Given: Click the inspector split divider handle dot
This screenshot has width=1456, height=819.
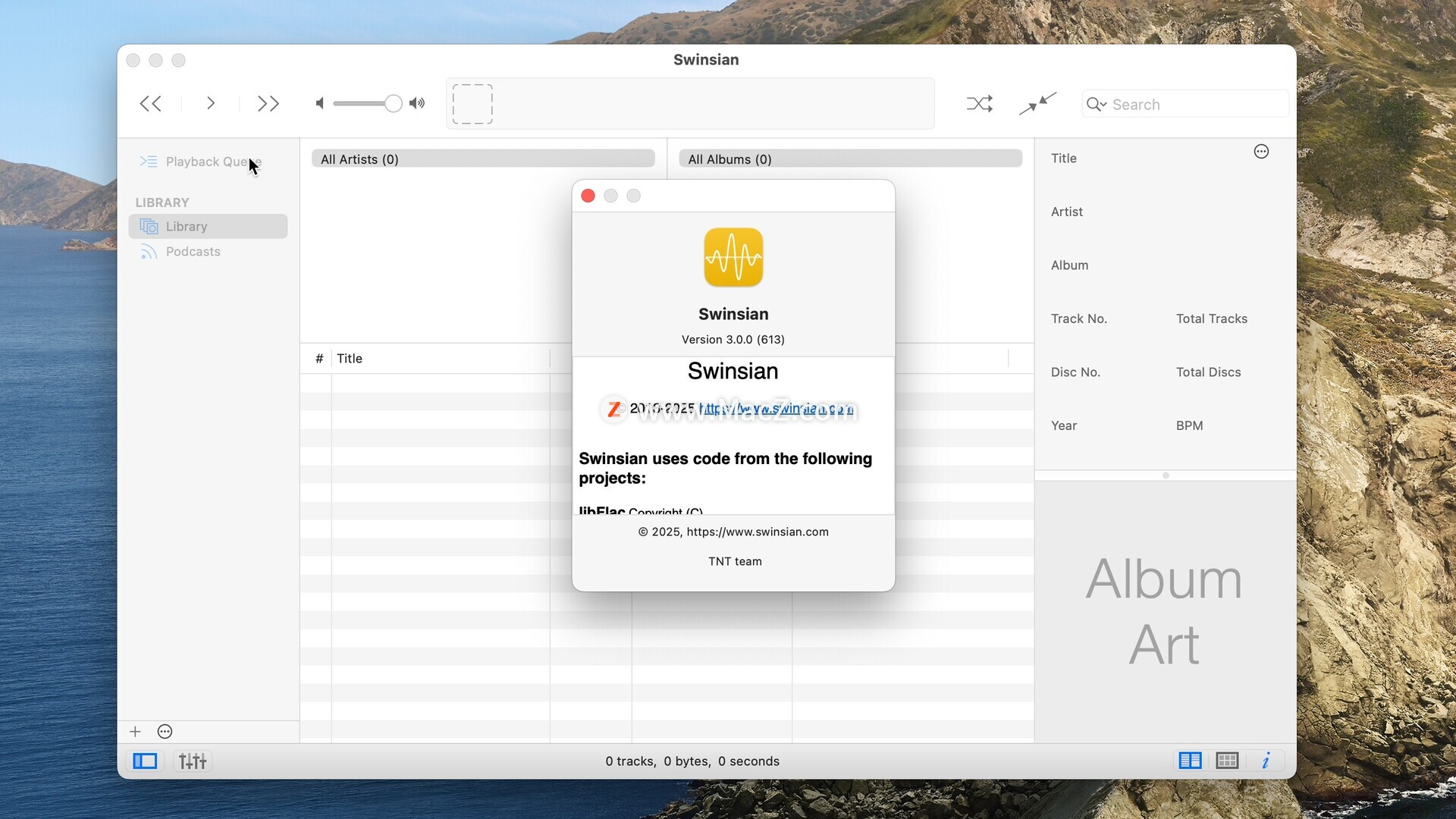Looking at the screenshot, I should point(1166,475).
